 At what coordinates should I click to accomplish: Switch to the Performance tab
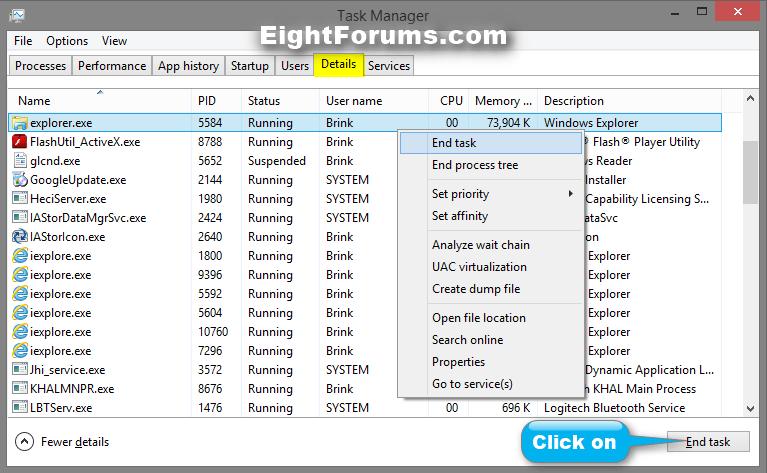[x=112, y=66]
